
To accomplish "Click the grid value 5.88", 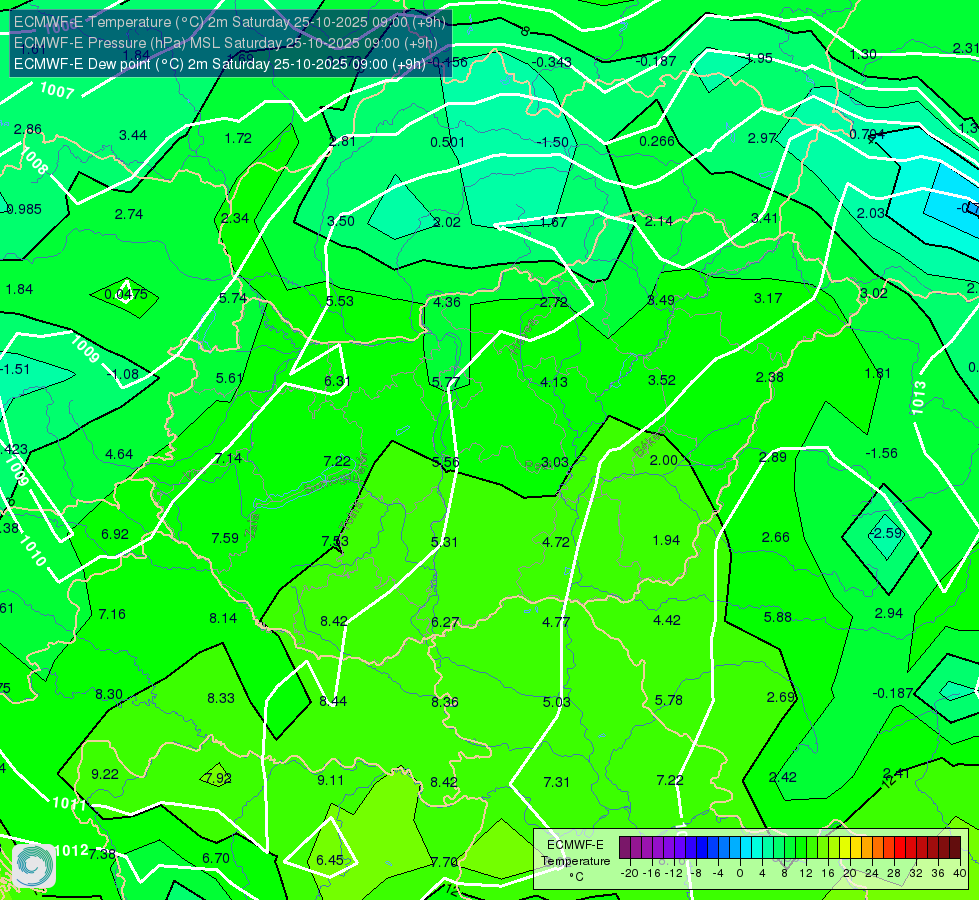I will click(x=778, y=617).
